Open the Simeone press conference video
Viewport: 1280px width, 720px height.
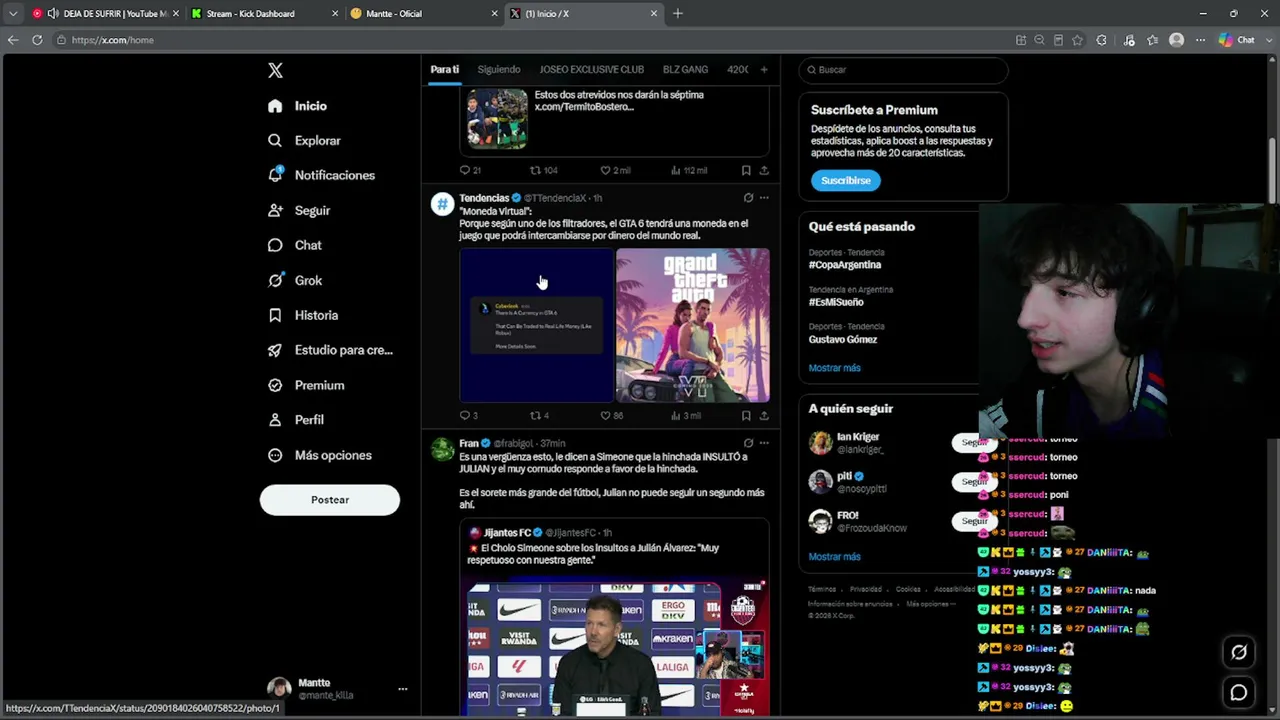pos(613,648)
